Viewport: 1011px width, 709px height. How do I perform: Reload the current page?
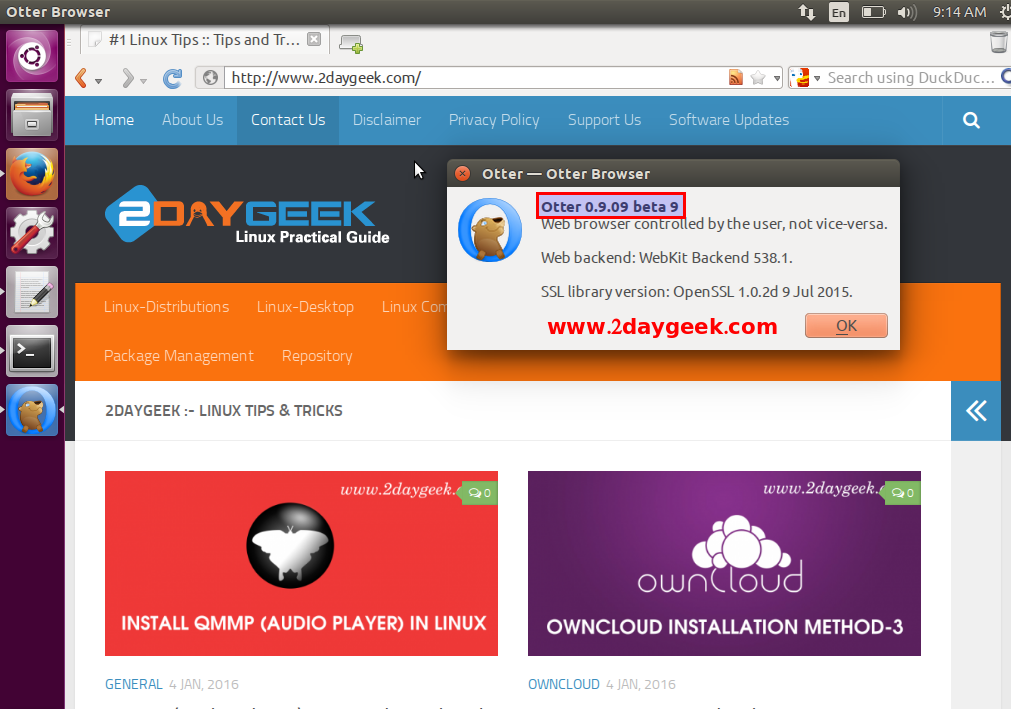(x=172, y=78)
